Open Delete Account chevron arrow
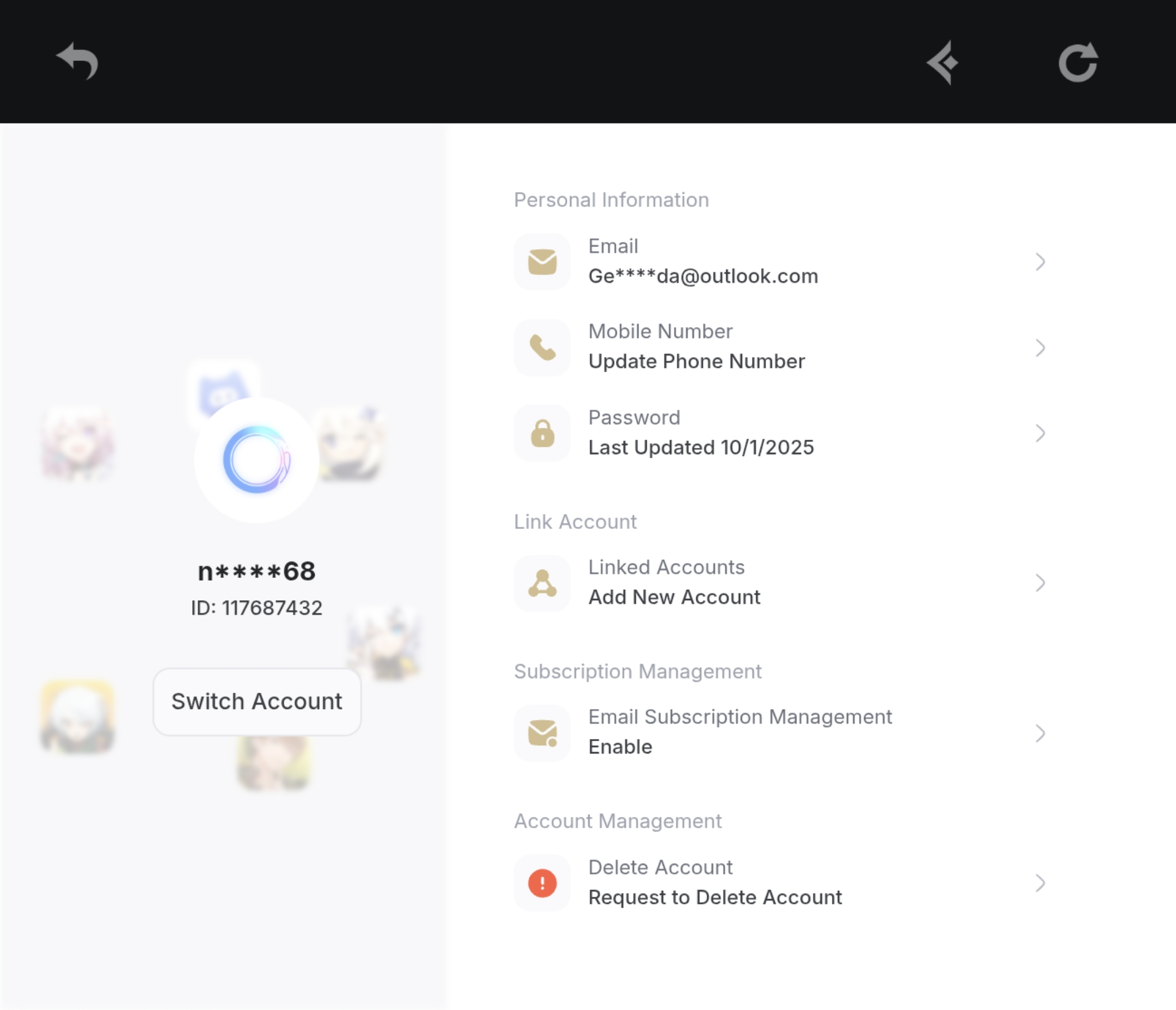This screenshot has width=1176, height=1010. [1040, 883]
